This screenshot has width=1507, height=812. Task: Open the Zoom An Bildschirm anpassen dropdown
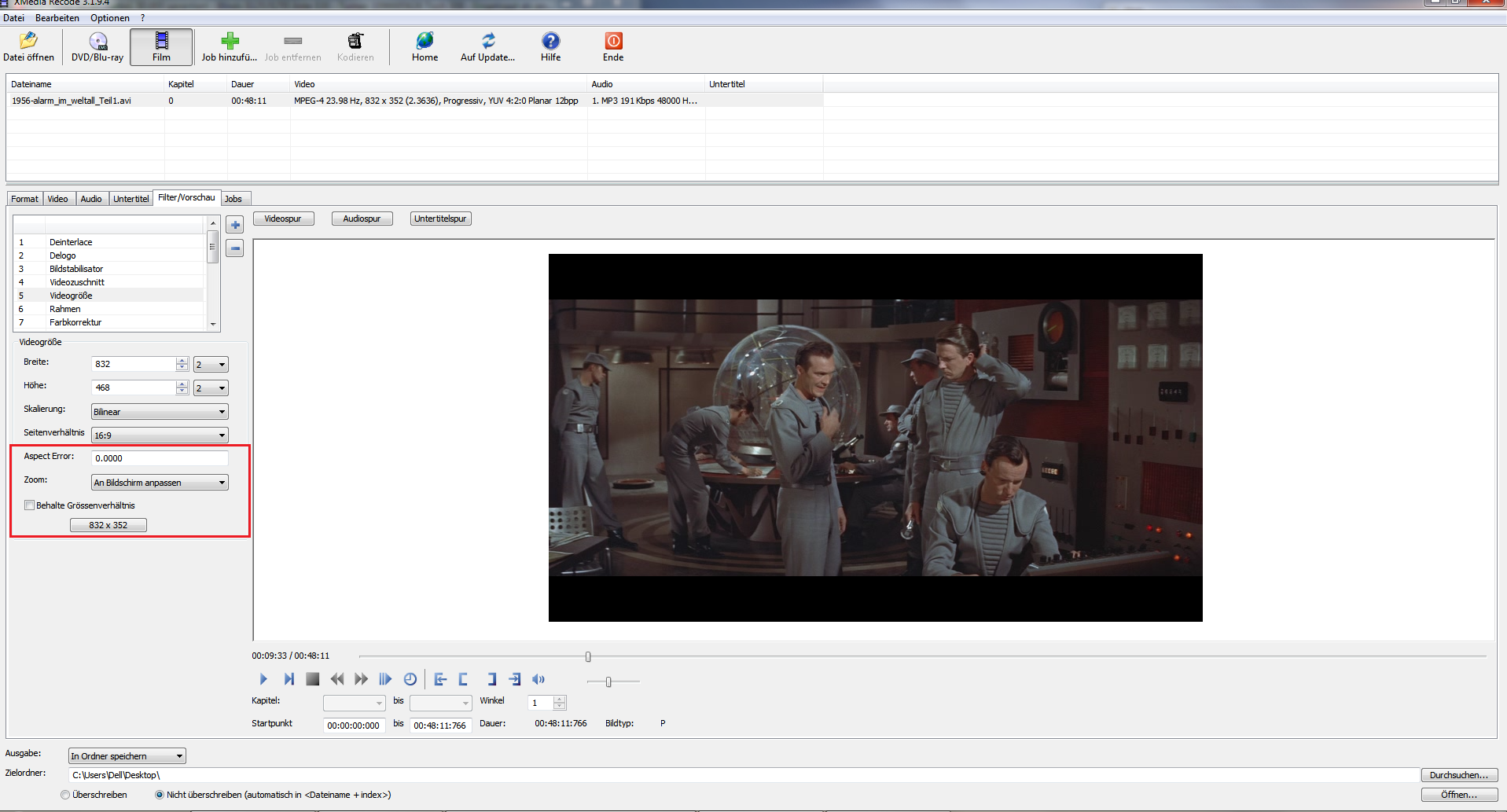(160, 483)
